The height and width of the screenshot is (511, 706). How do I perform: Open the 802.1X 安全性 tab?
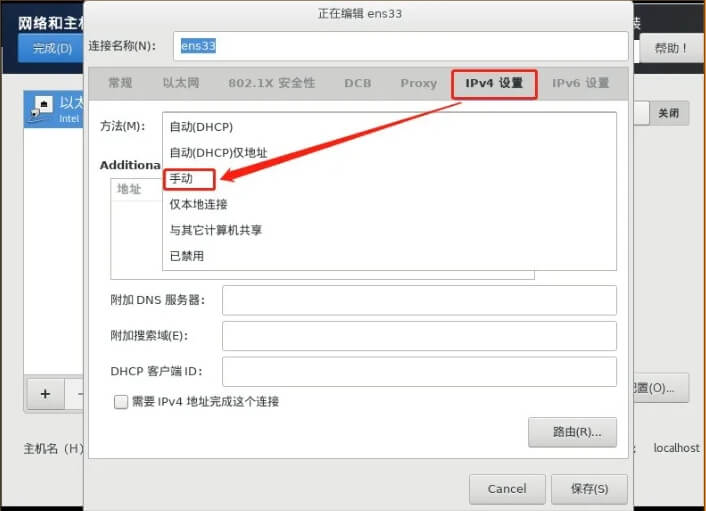click(272, 83)
